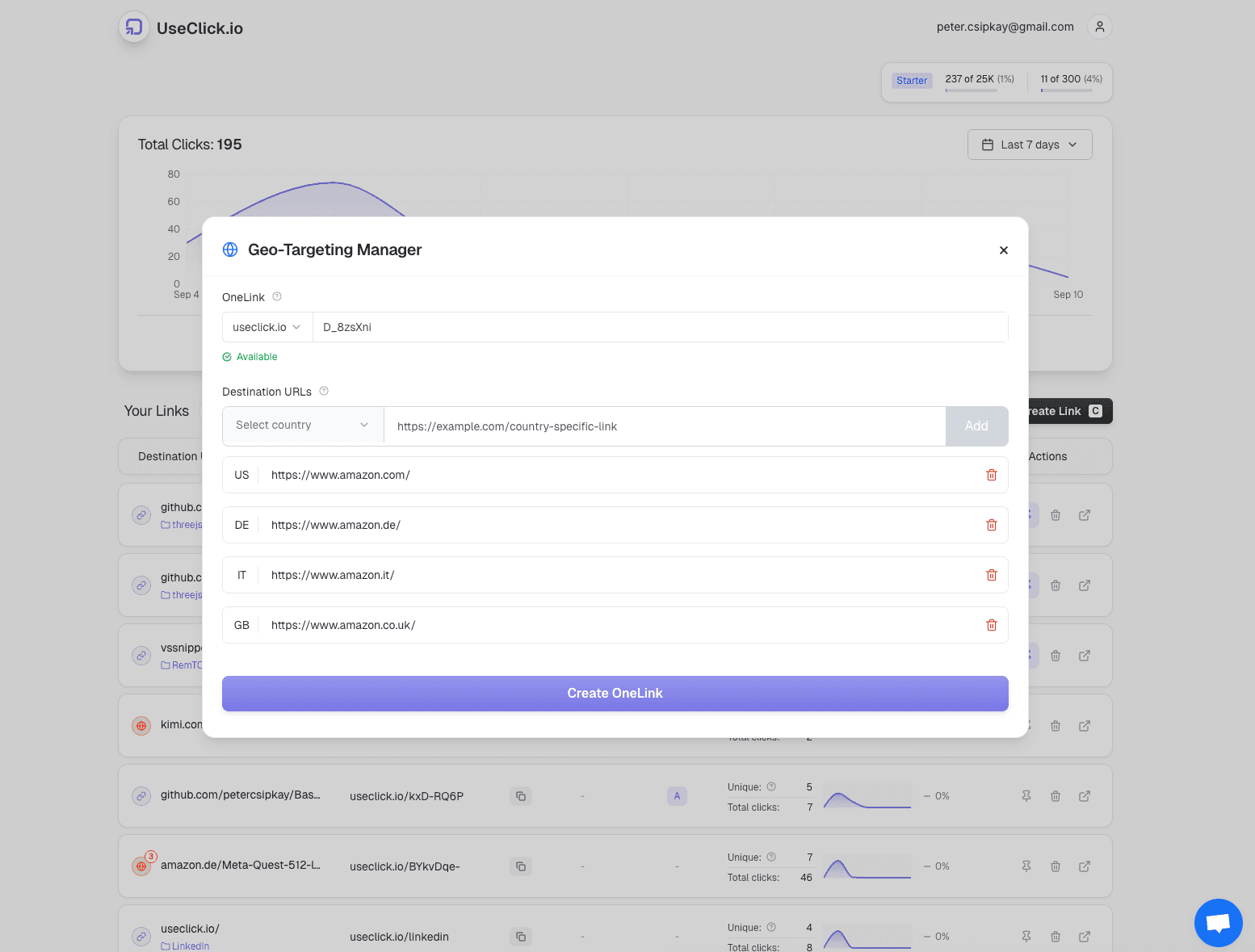Remove the IT amazon.it destination URL
Image resolution: width=1255 pixels, height=952 pixels.
[991, 575]
